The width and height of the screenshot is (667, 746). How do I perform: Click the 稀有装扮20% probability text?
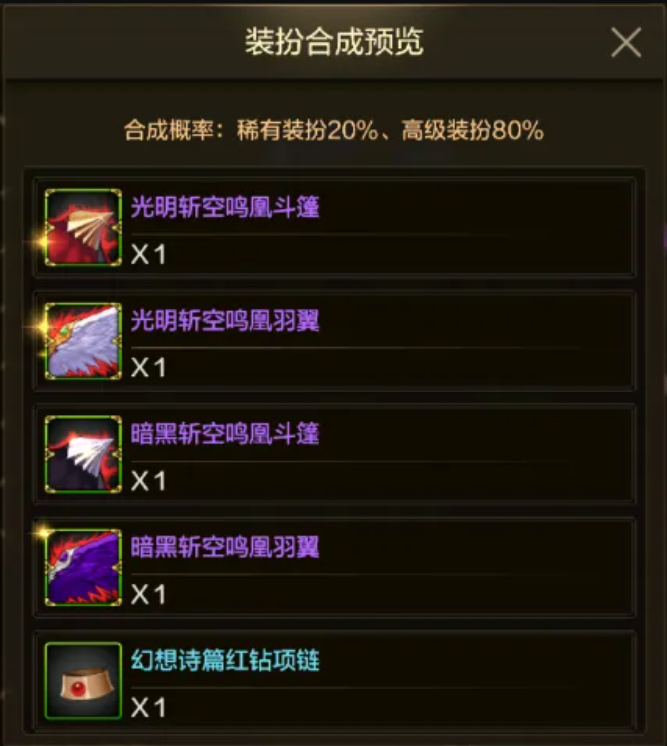(308, 130)
